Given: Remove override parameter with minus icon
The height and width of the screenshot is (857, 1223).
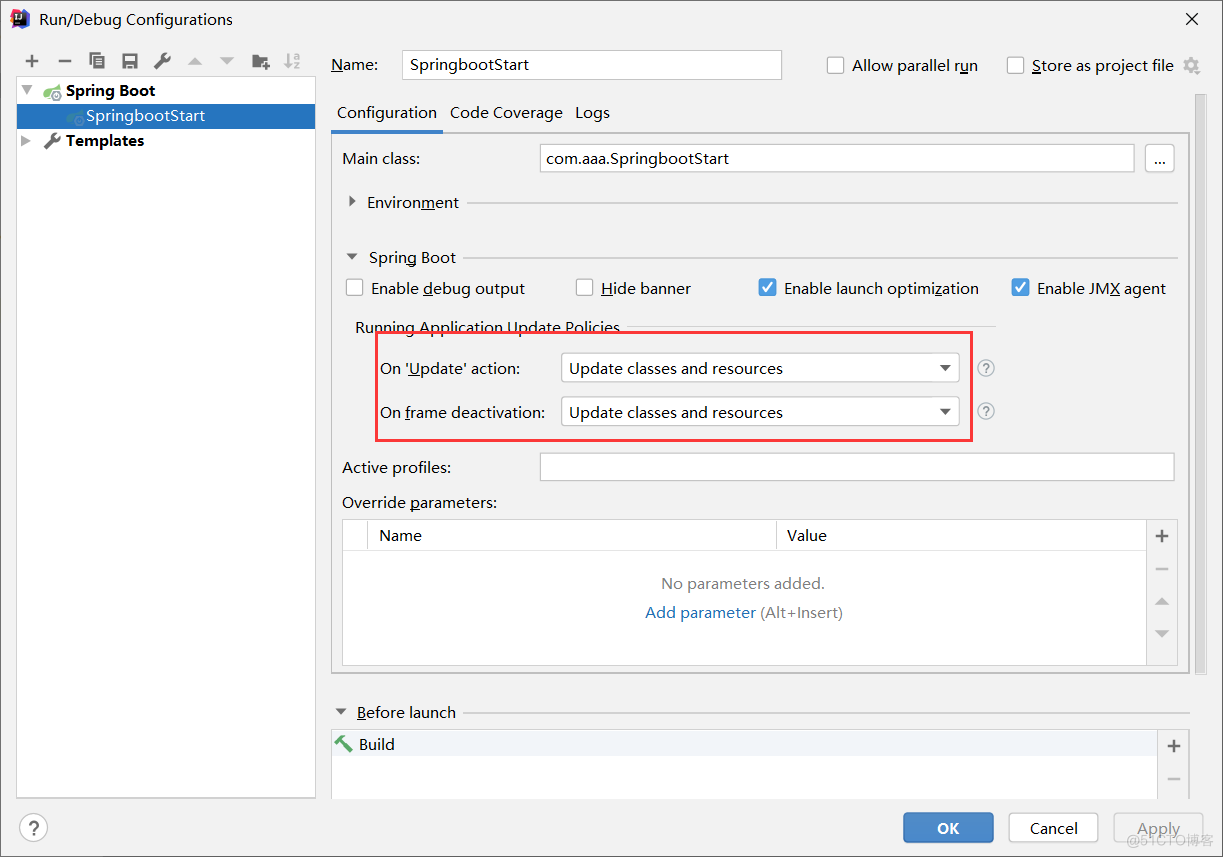Looking at the screenshot, I should point(1162,569).
